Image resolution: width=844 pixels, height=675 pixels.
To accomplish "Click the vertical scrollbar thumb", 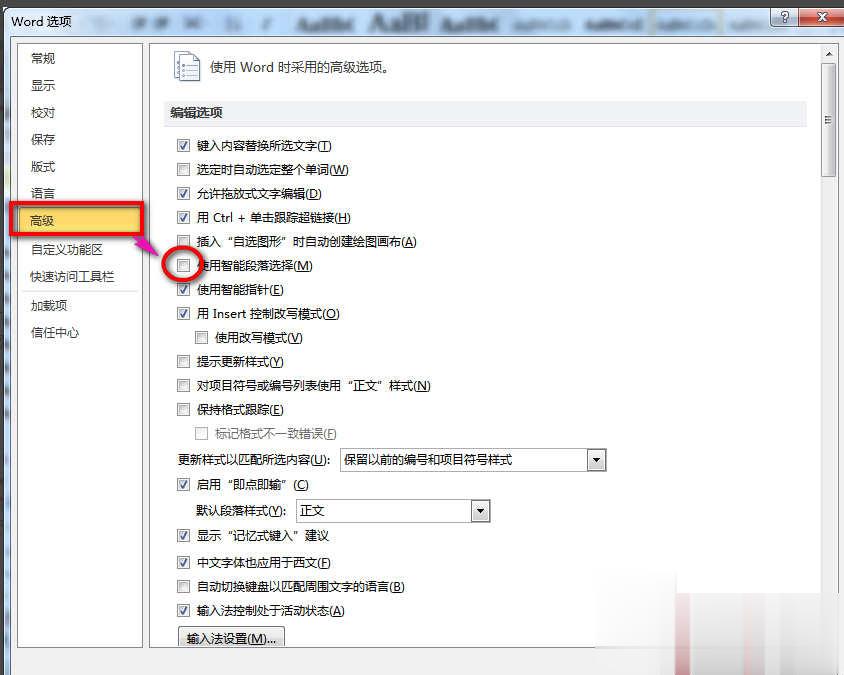I will (x=828, y=120).
